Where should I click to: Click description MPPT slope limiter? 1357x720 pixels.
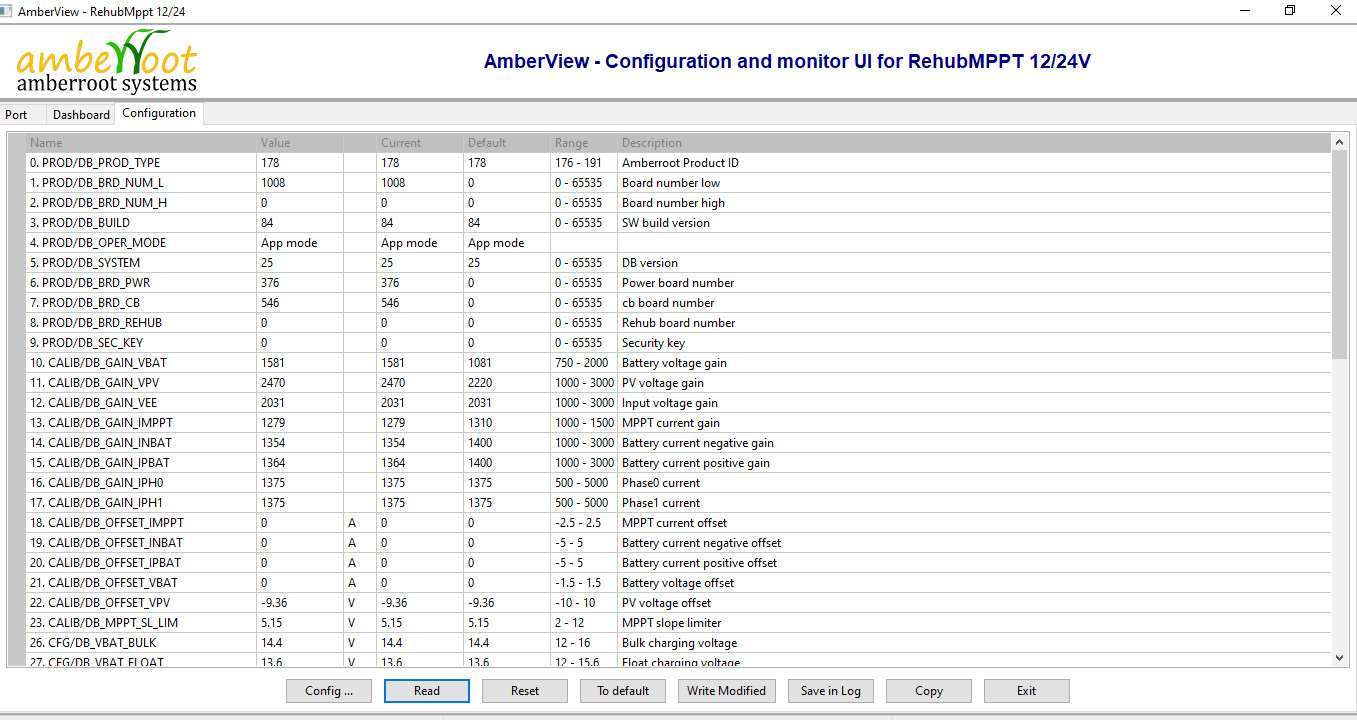[671, 623]
